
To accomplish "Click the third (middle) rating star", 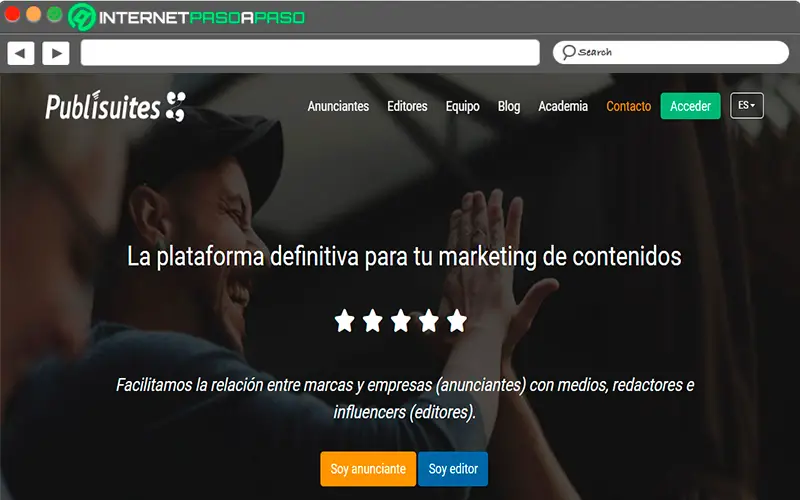I will tap(401, 321).
